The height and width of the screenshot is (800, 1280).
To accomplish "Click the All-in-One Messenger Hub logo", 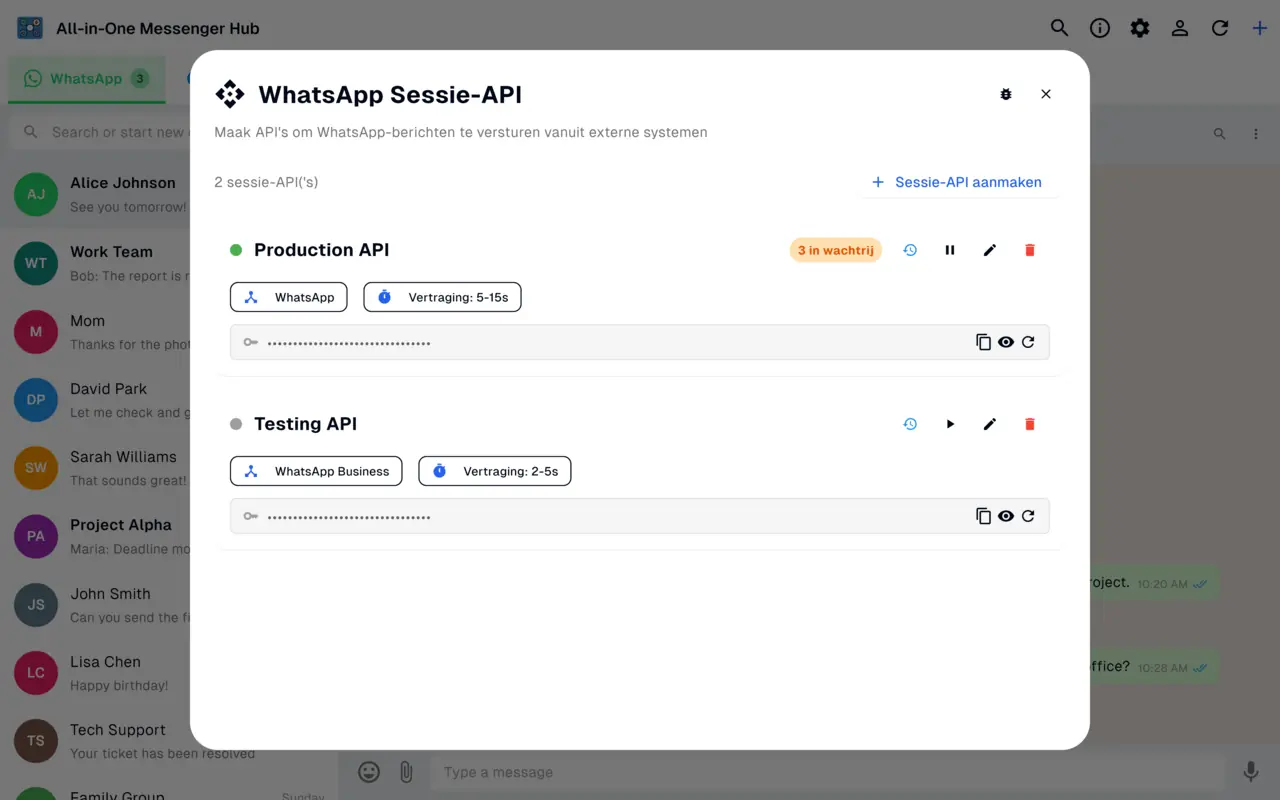I will (x=30, y=28).
